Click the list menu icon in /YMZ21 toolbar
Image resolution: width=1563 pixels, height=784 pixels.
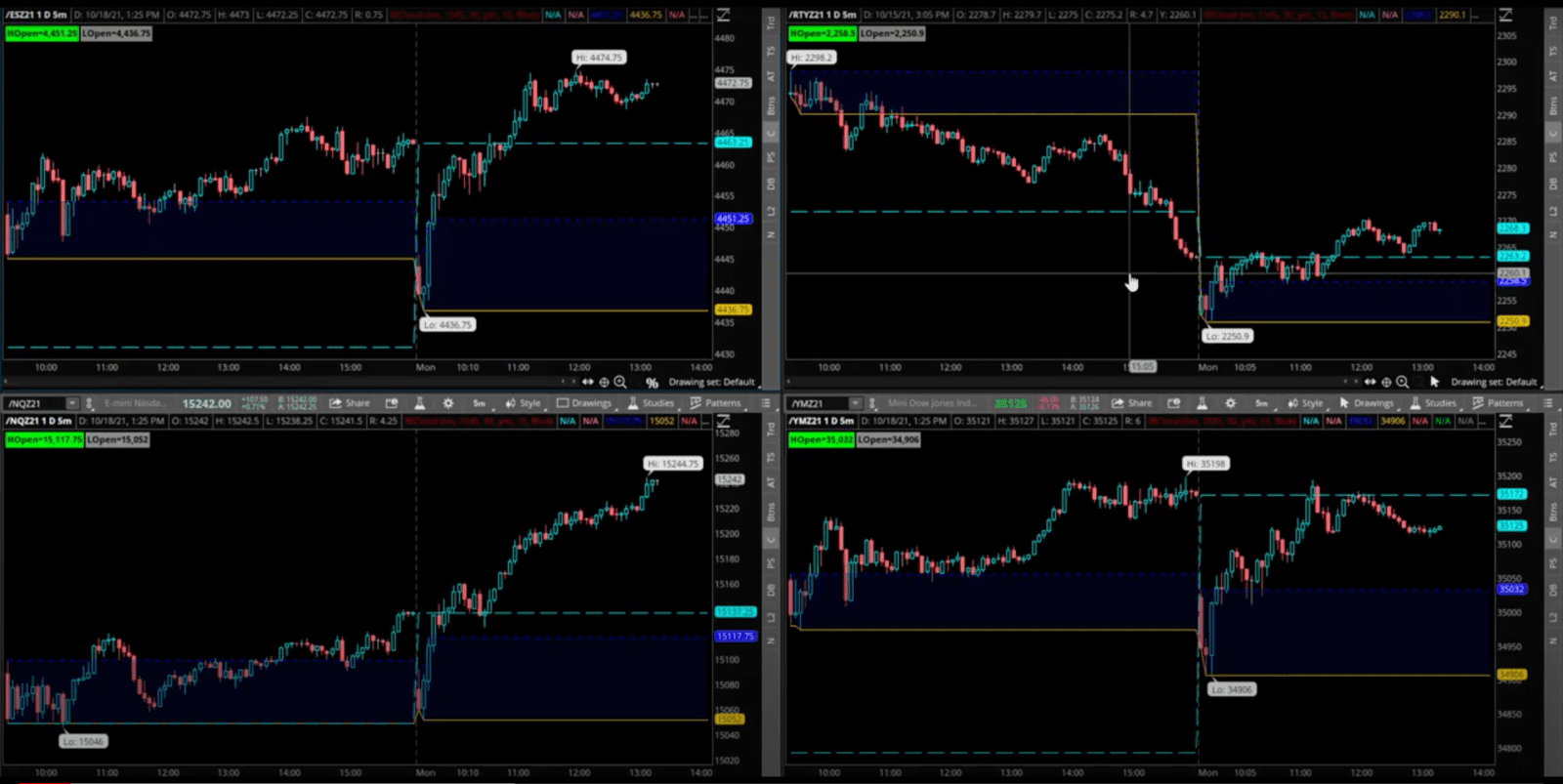coord(1548,403)
